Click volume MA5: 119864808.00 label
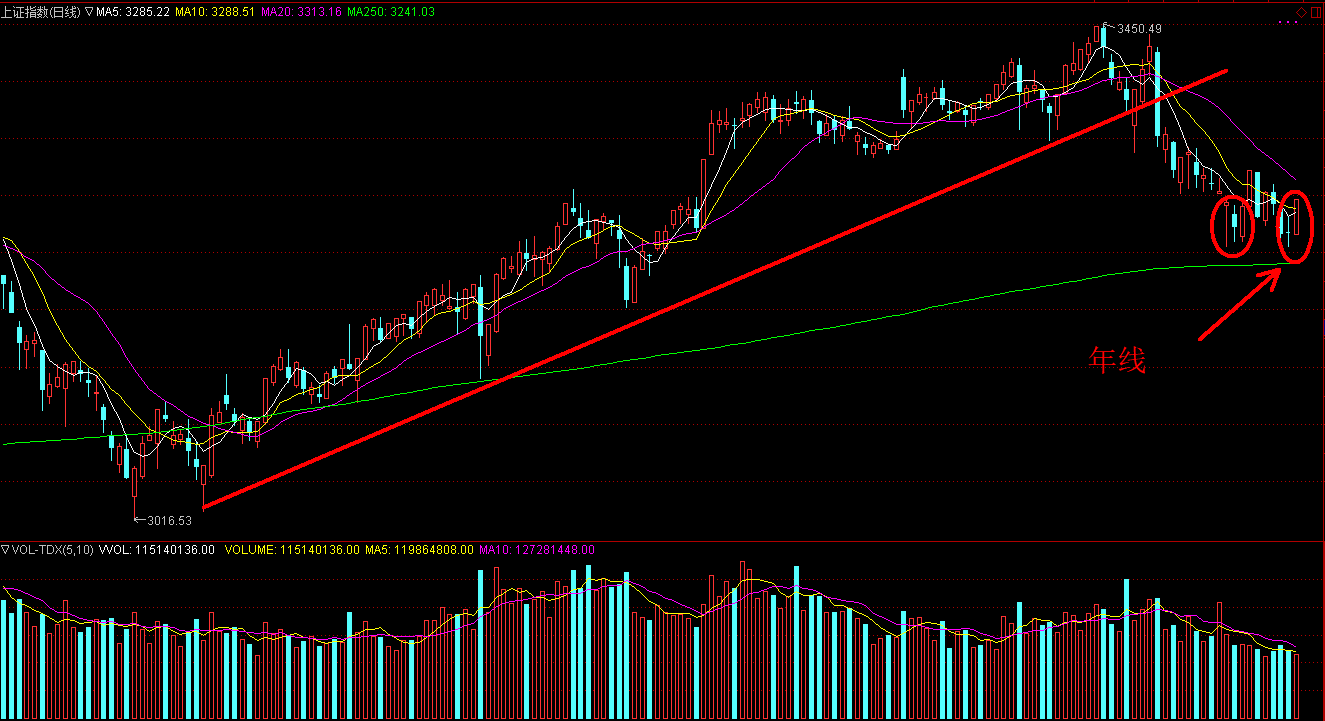The height and width of the screenshot is (721, 1325). (419, 549)
